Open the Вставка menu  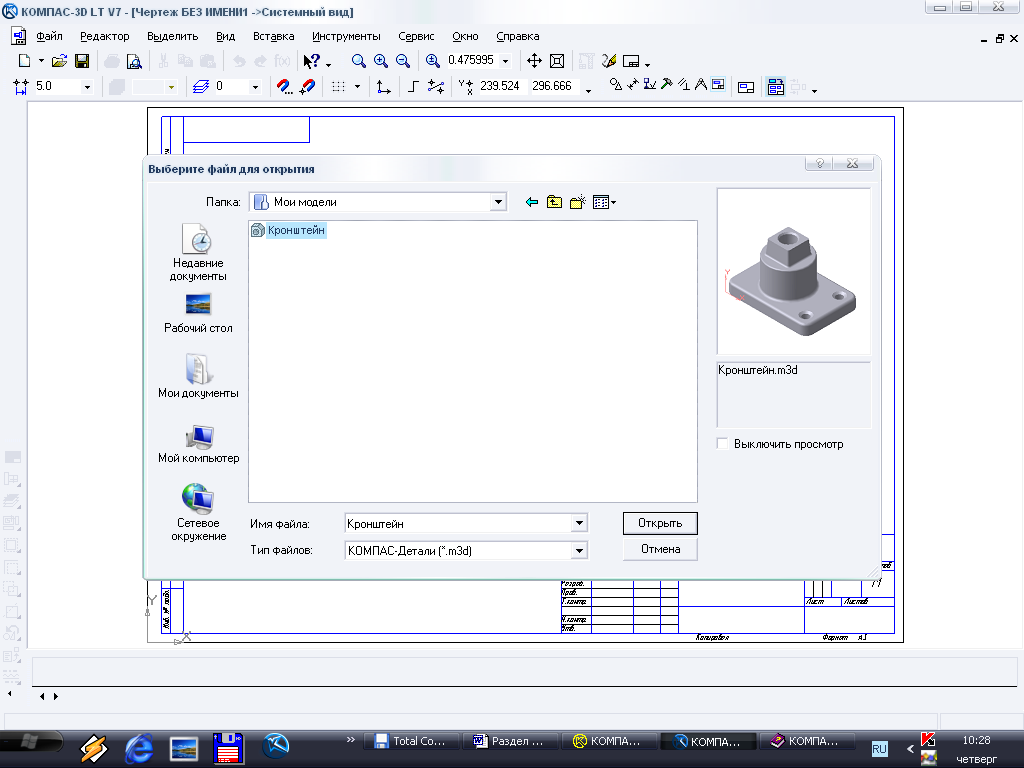click(274, 37)
